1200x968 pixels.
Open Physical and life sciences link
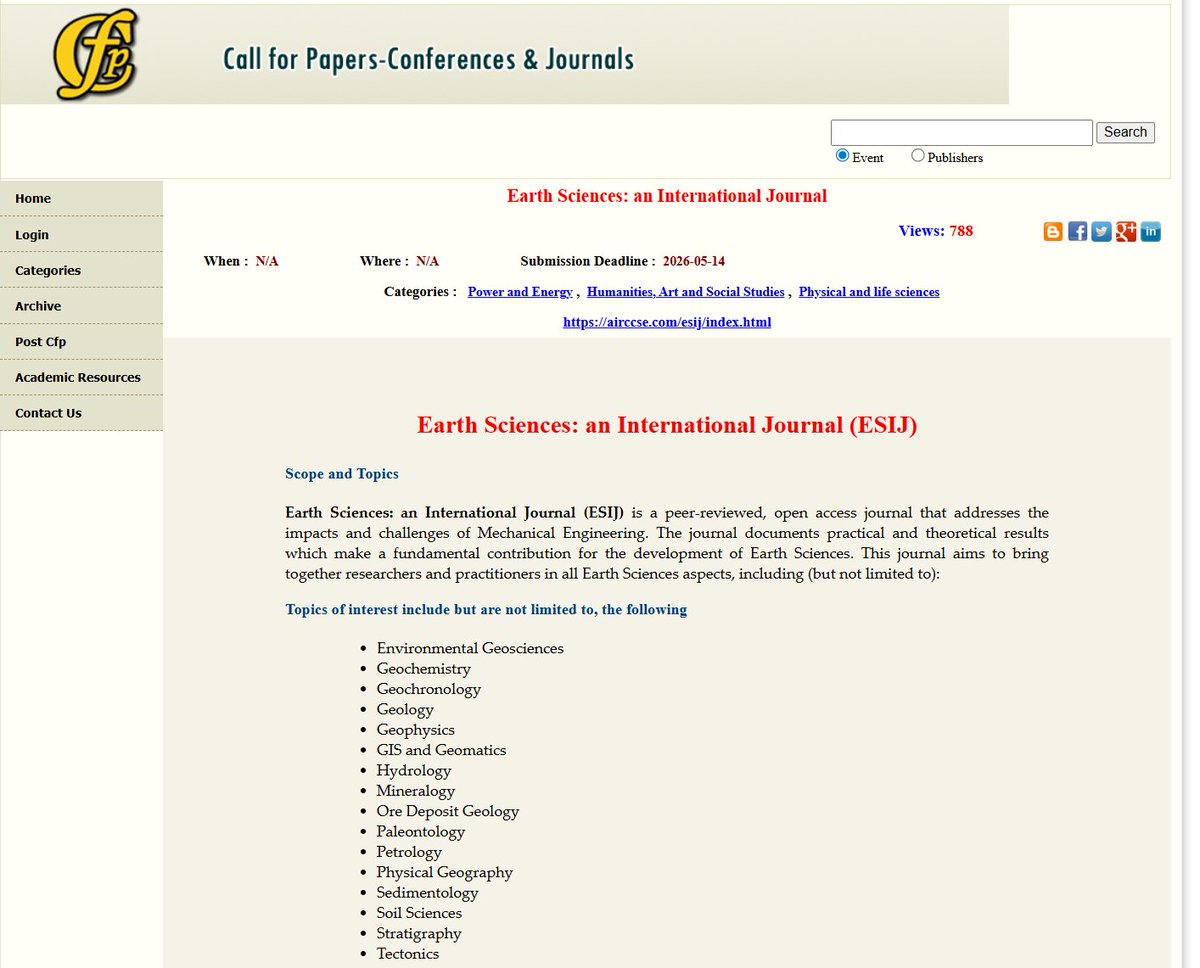click(x=869, y=292)
